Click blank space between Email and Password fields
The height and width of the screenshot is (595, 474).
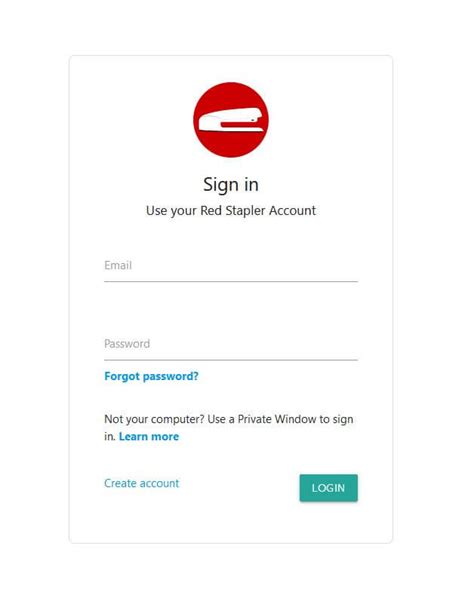pos(231,307)
